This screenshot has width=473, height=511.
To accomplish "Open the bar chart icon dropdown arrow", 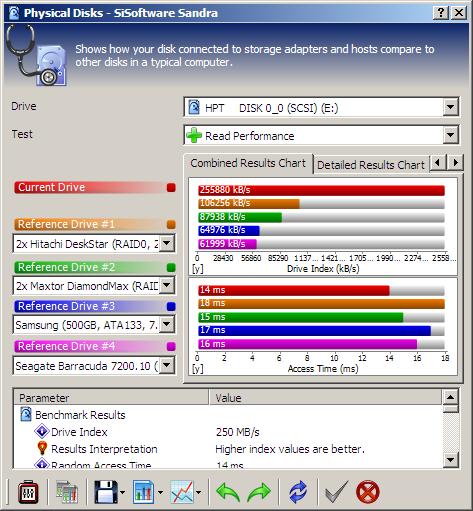I will coord(160,492).
